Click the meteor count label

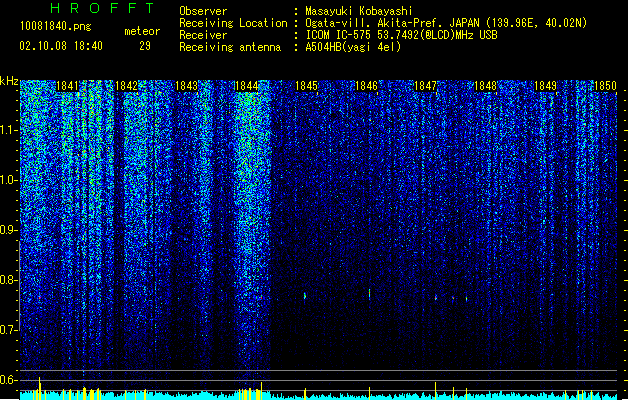(142, 31)
